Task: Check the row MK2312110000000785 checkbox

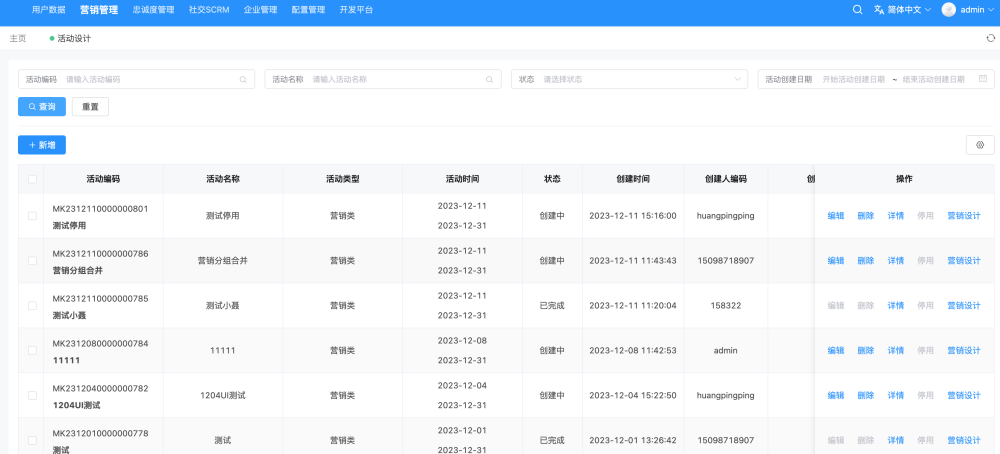Action: pyautogui.click(x=33, y=305)
